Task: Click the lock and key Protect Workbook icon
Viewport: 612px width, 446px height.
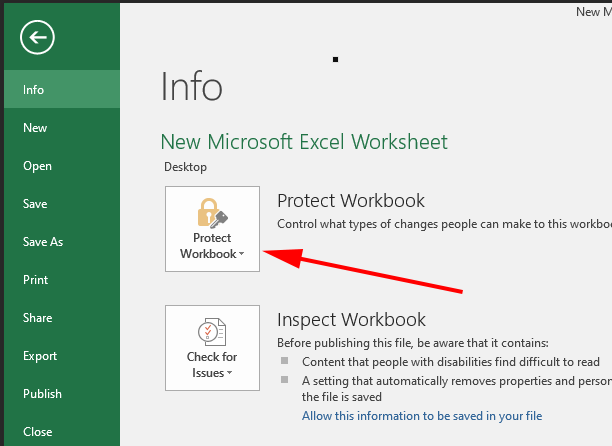Action: click(212, 212)
